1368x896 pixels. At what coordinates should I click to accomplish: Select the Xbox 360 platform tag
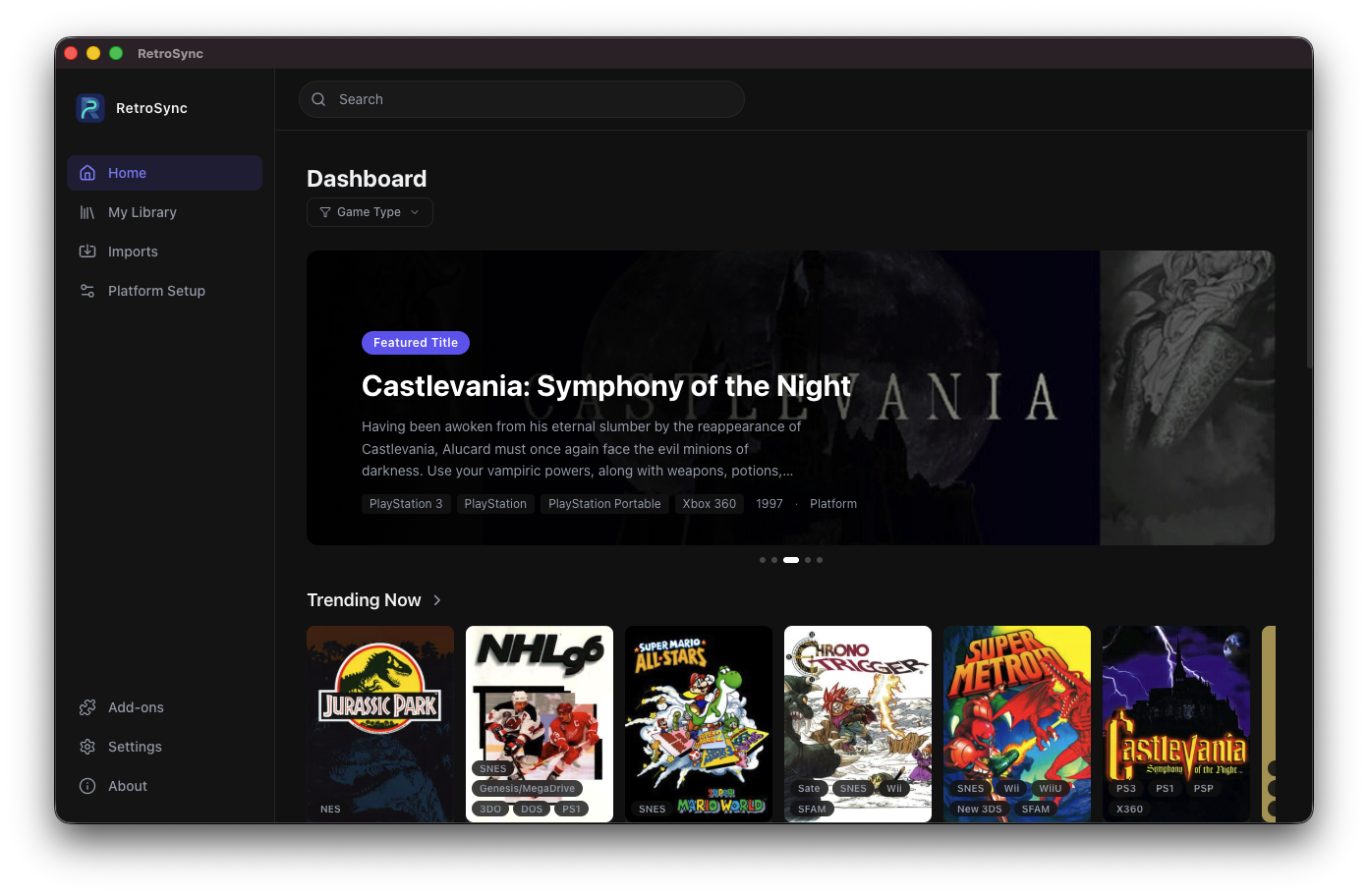click(710, 504)
